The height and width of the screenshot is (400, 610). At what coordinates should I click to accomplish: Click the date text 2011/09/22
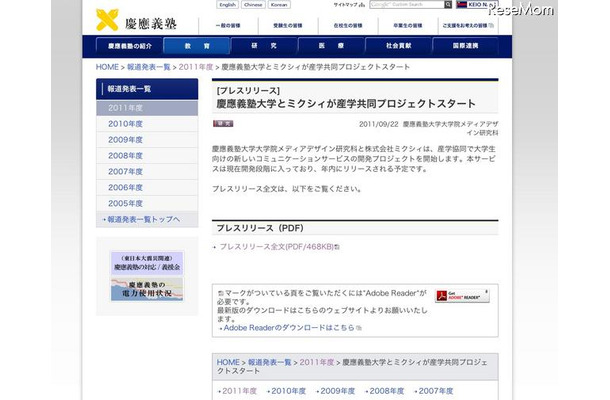(x=379, y=124)
